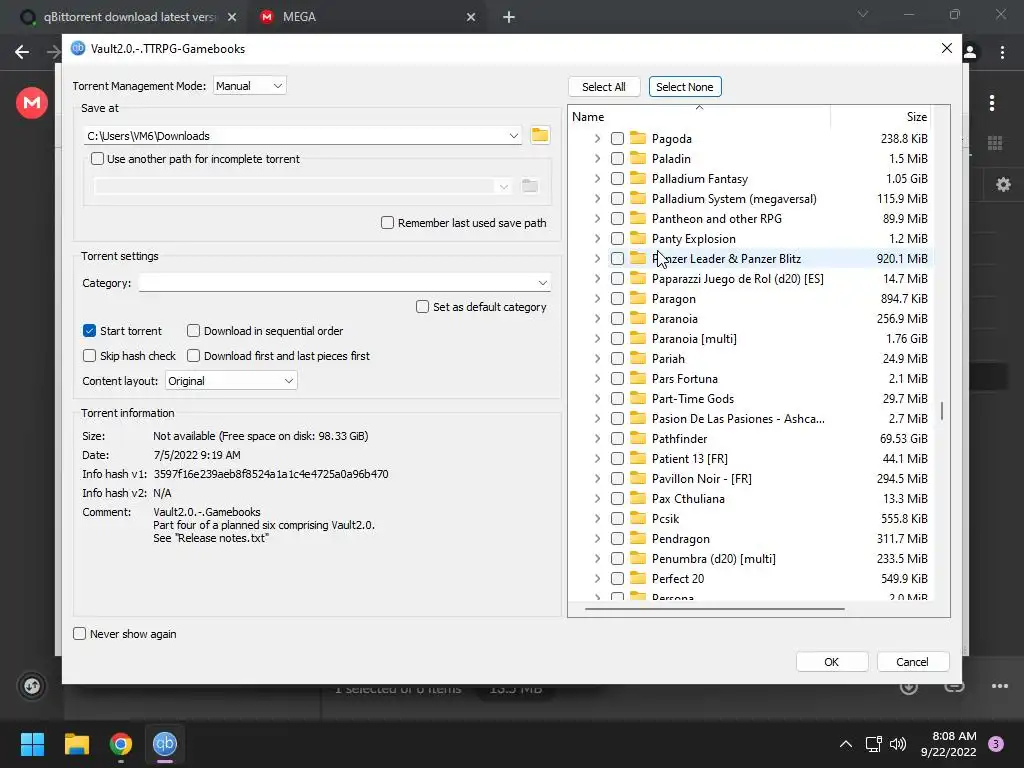This screenshot has height=768, width=1024.
Task: Click the taskbar clock showing 8:08 AM
Action: [949, 744]
